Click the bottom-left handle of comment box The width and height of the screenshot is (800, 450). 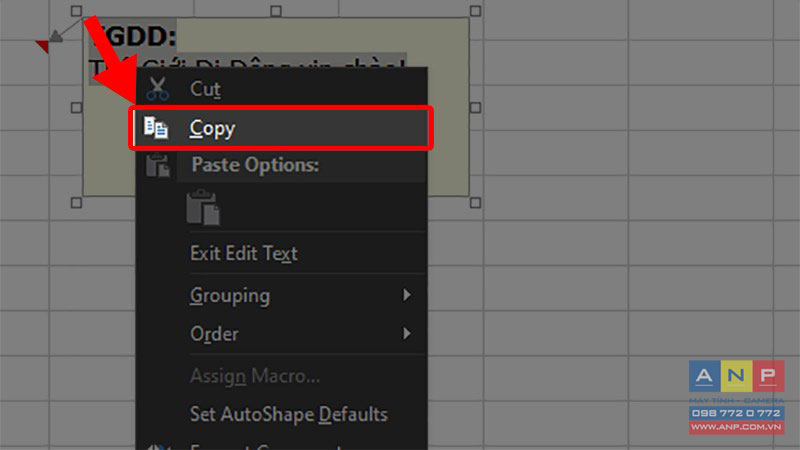point(76,203)
